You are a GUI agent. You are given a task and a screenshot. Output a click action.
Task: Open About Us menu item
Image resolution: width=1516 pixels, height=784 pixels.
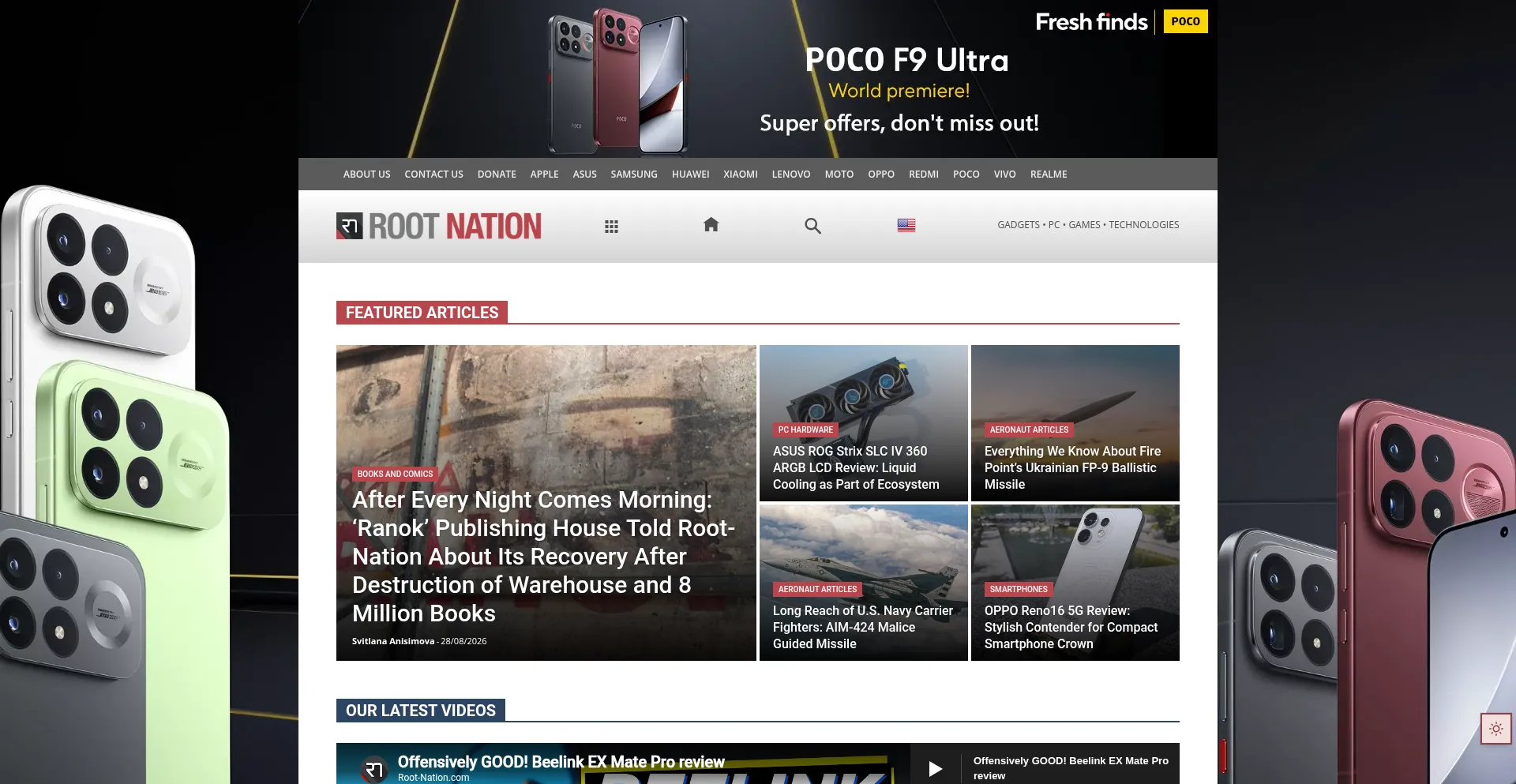pyautogui.click(x=366, y=174)
